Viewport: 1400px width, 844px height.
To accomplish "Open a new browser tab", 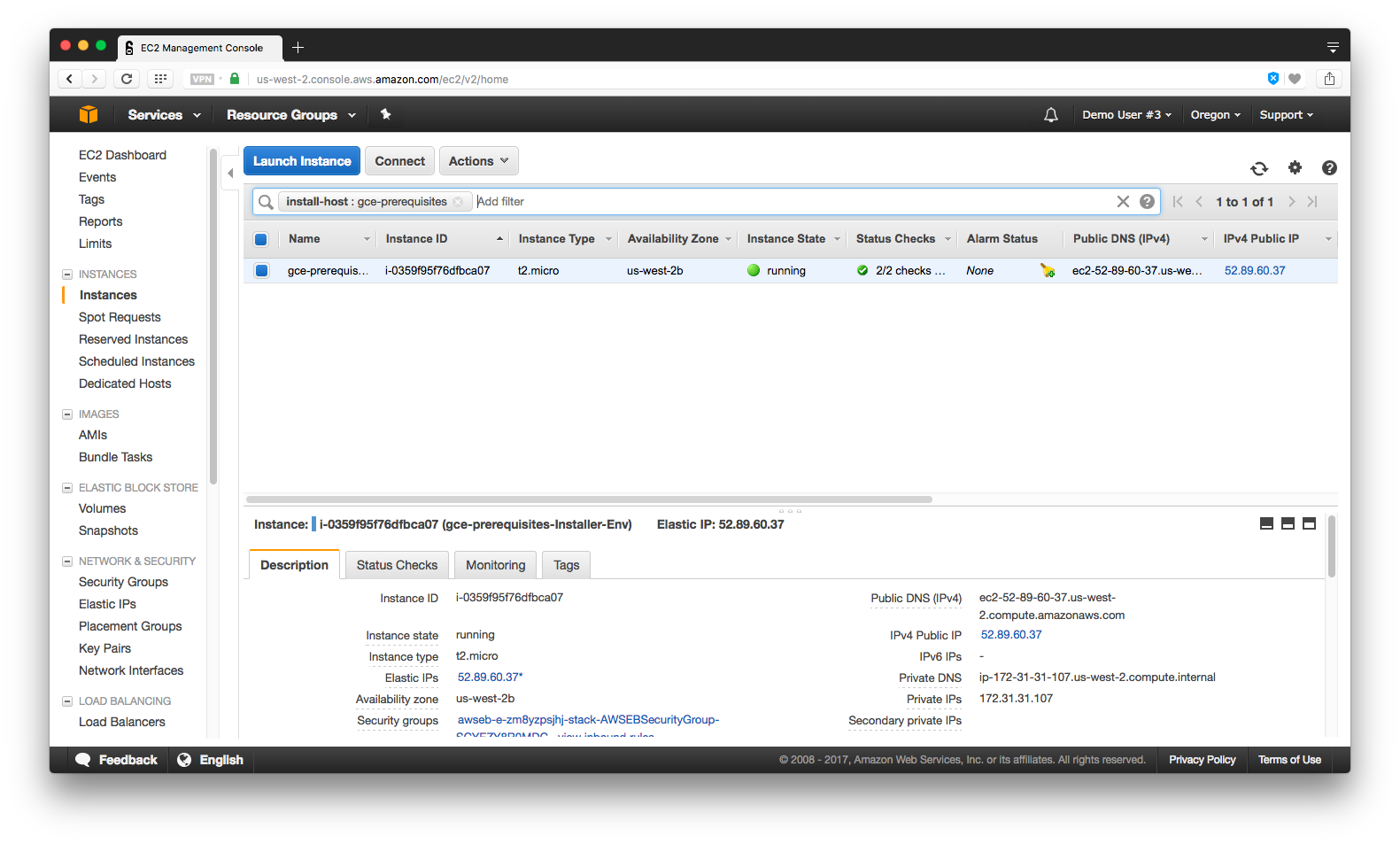I will (x=298, y=48).
